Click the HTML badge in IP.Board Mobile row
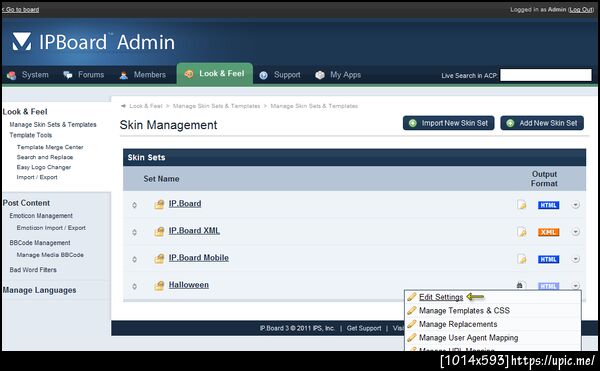The width and height of the screenshot is (600, 371). [x=548, y=259]
